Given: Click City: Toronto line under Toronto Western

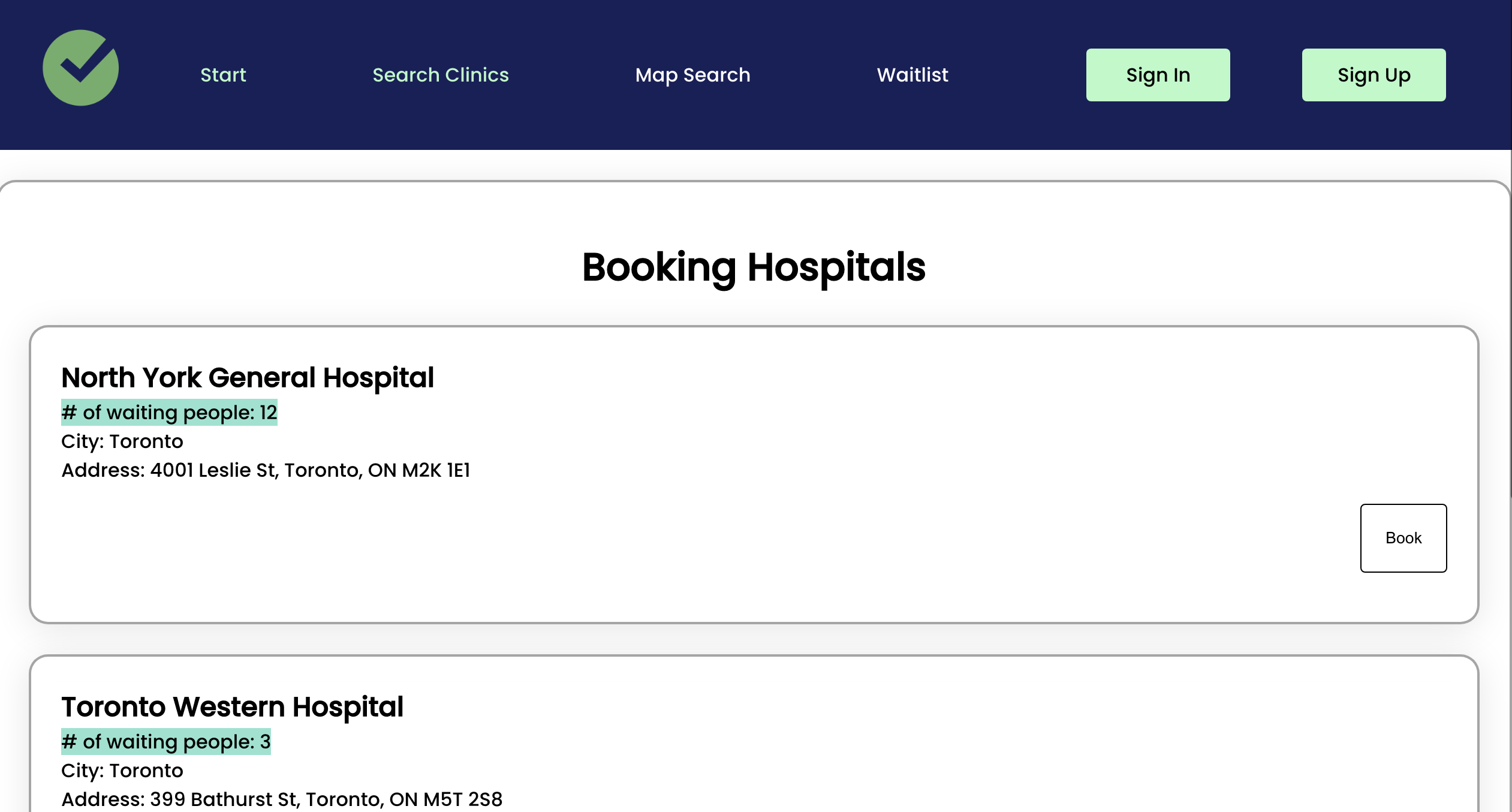Looking at the screenshot, I should click(x=122, y=771).
